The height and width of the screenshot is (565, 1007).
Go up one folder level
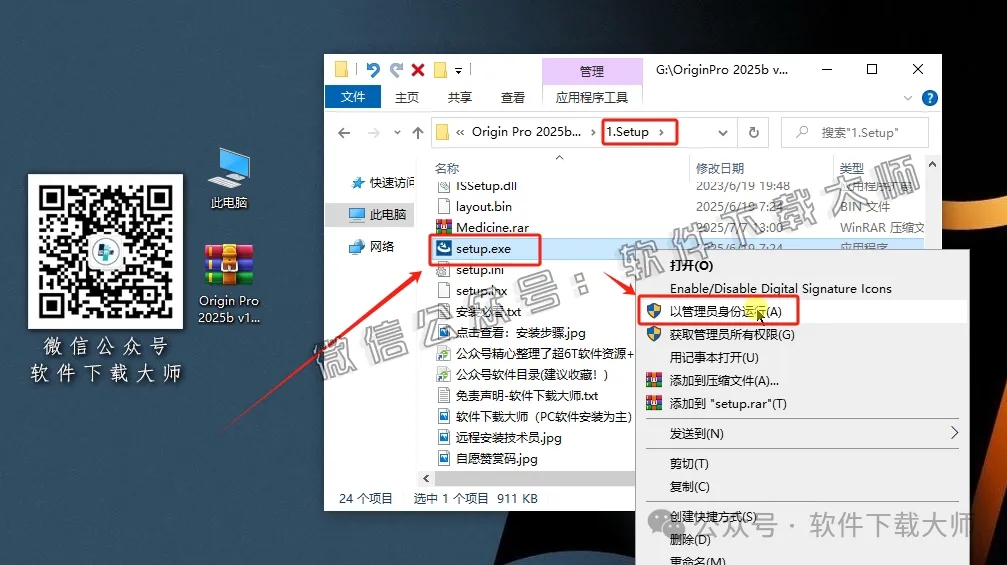click(x=418, y=132)
